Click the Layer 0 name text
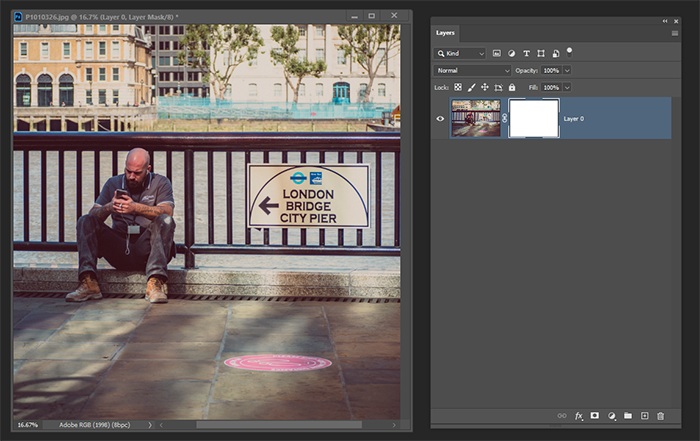This screenshot has height=441, width=700. click(573, 119)
